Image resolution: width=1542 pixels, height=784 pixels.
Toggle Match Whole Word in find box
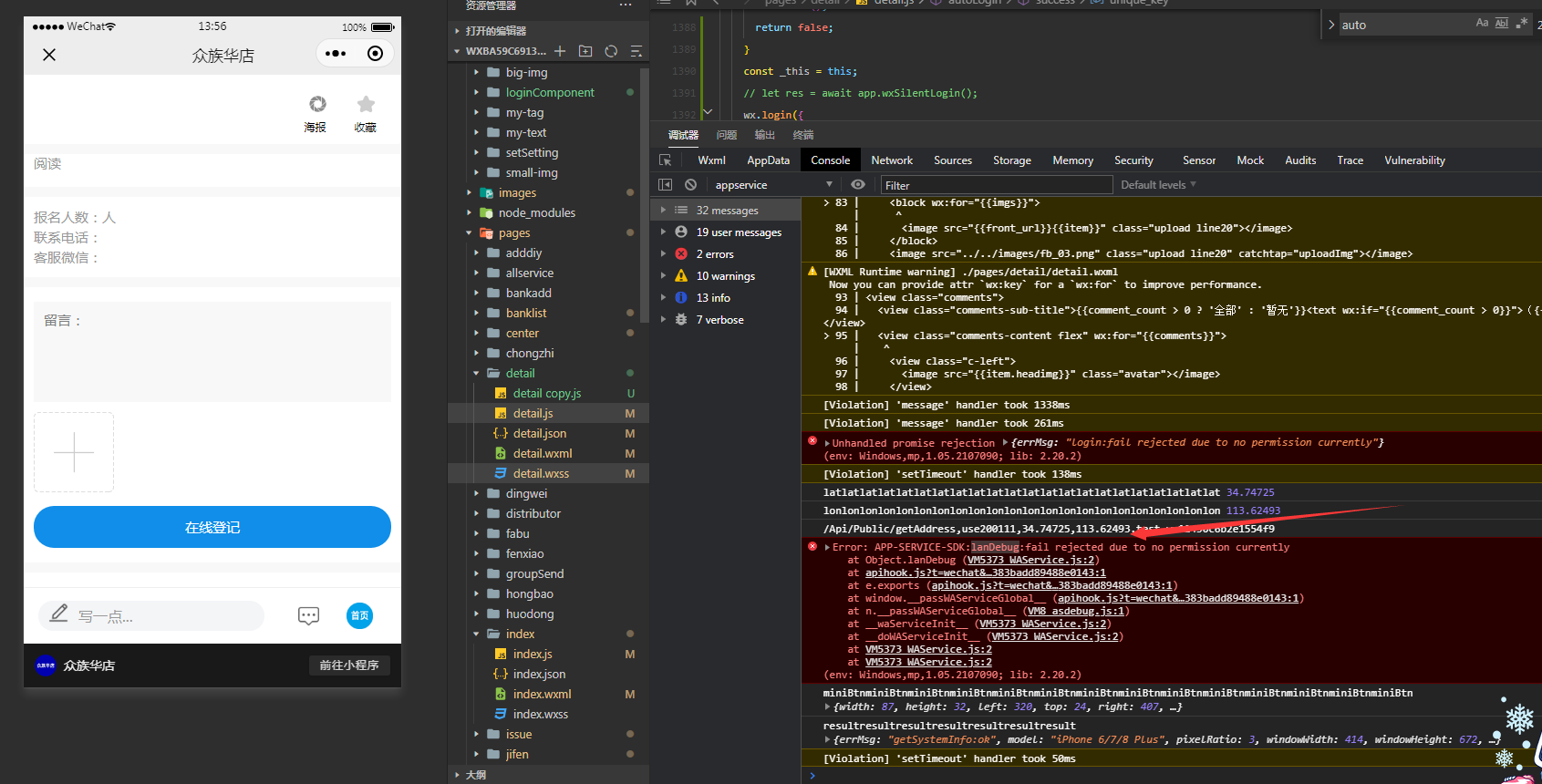1502,24
